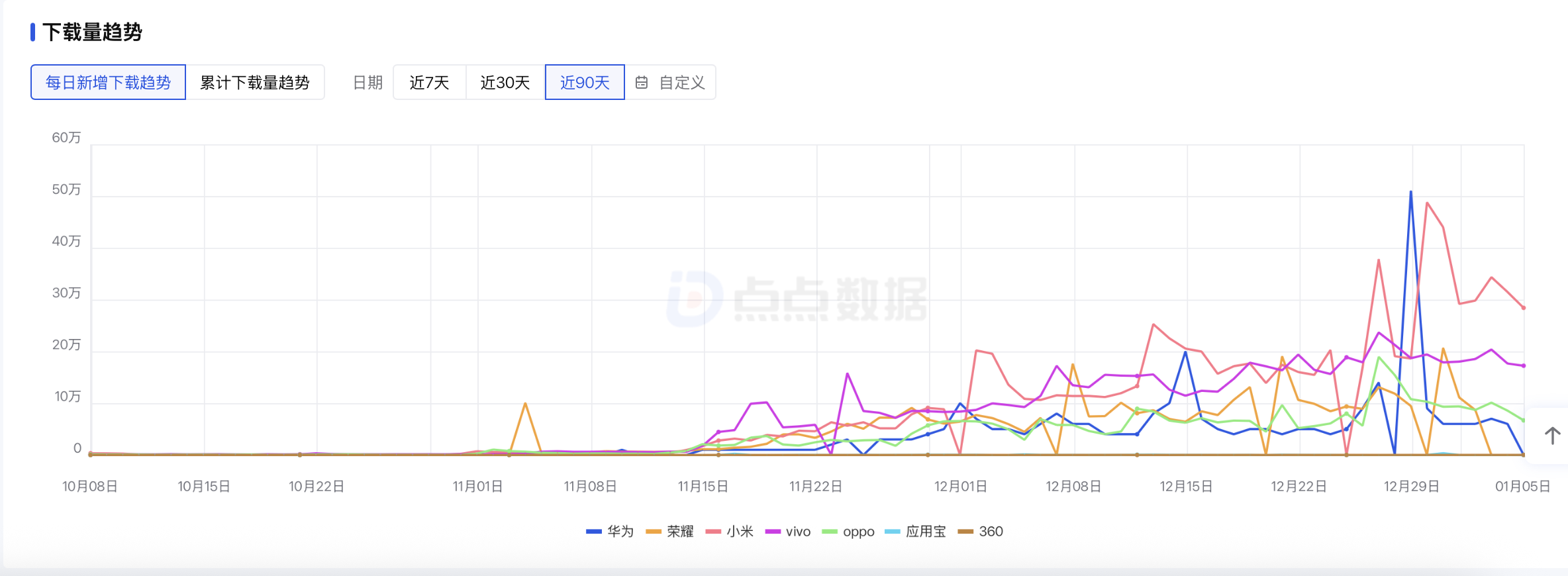Click the calendar icon beside 自定义
This screenshot has width=1568, height=576.
coord(641,83)
